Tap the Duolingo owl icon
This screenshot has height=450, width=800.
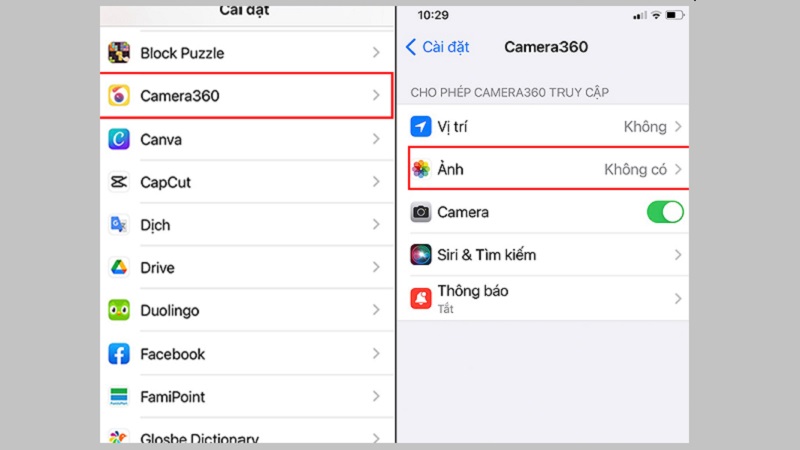119,311
